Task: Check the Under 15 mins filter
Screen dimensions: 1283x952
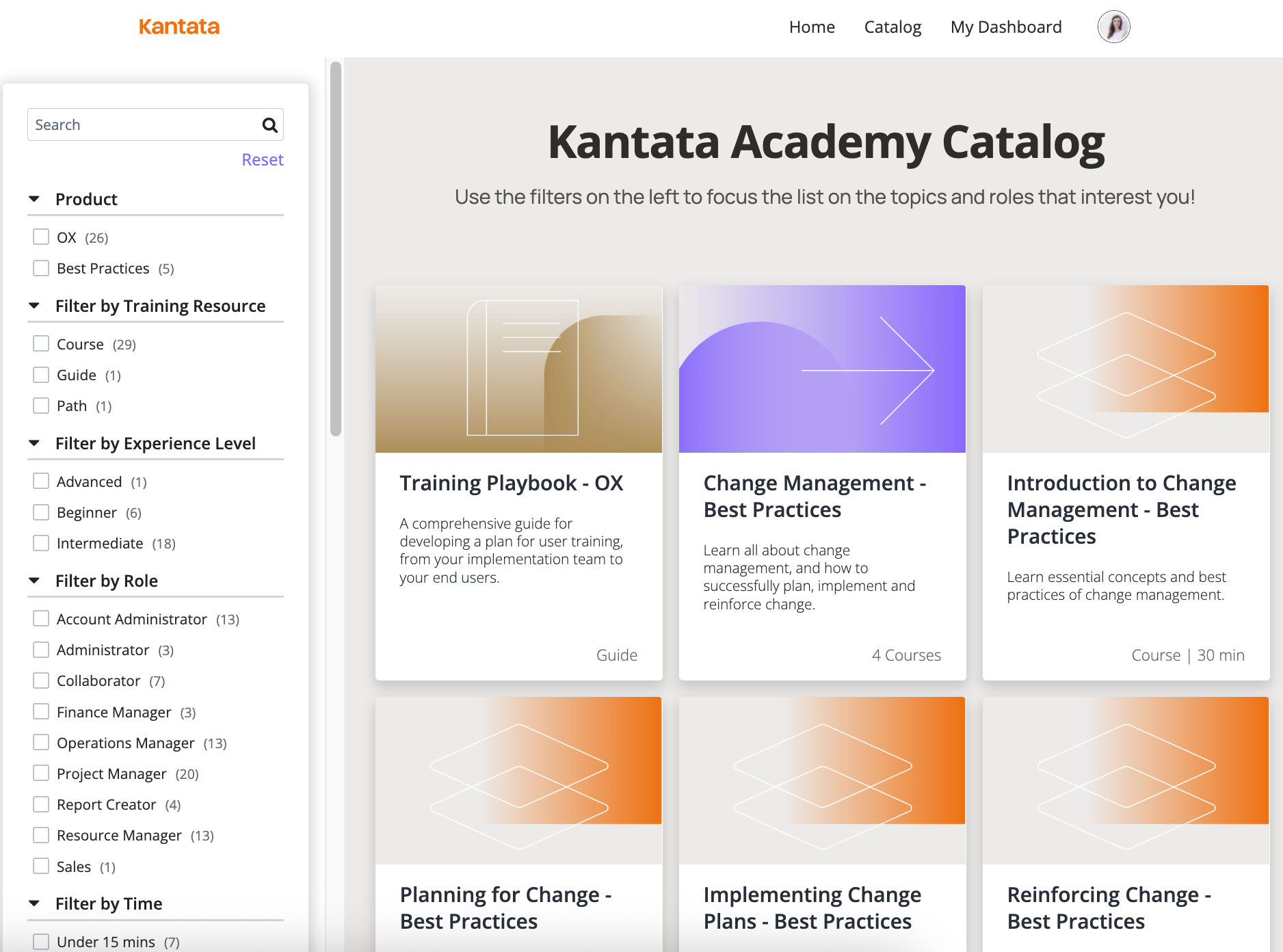Action: [41, 942]
